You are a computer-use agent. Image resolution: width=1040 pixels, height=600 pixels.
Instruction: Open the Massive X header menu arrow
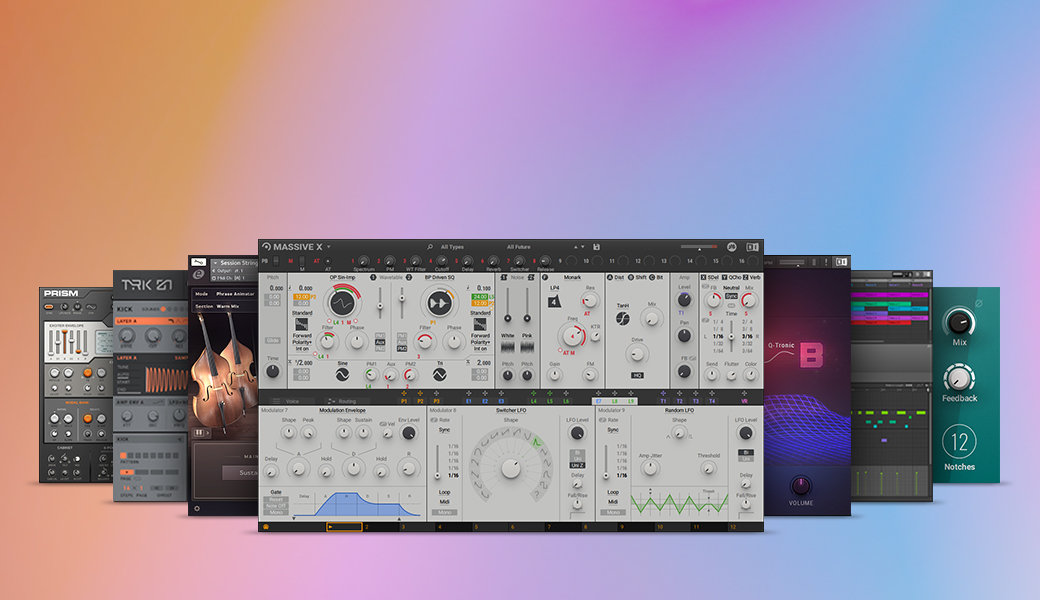328,247
